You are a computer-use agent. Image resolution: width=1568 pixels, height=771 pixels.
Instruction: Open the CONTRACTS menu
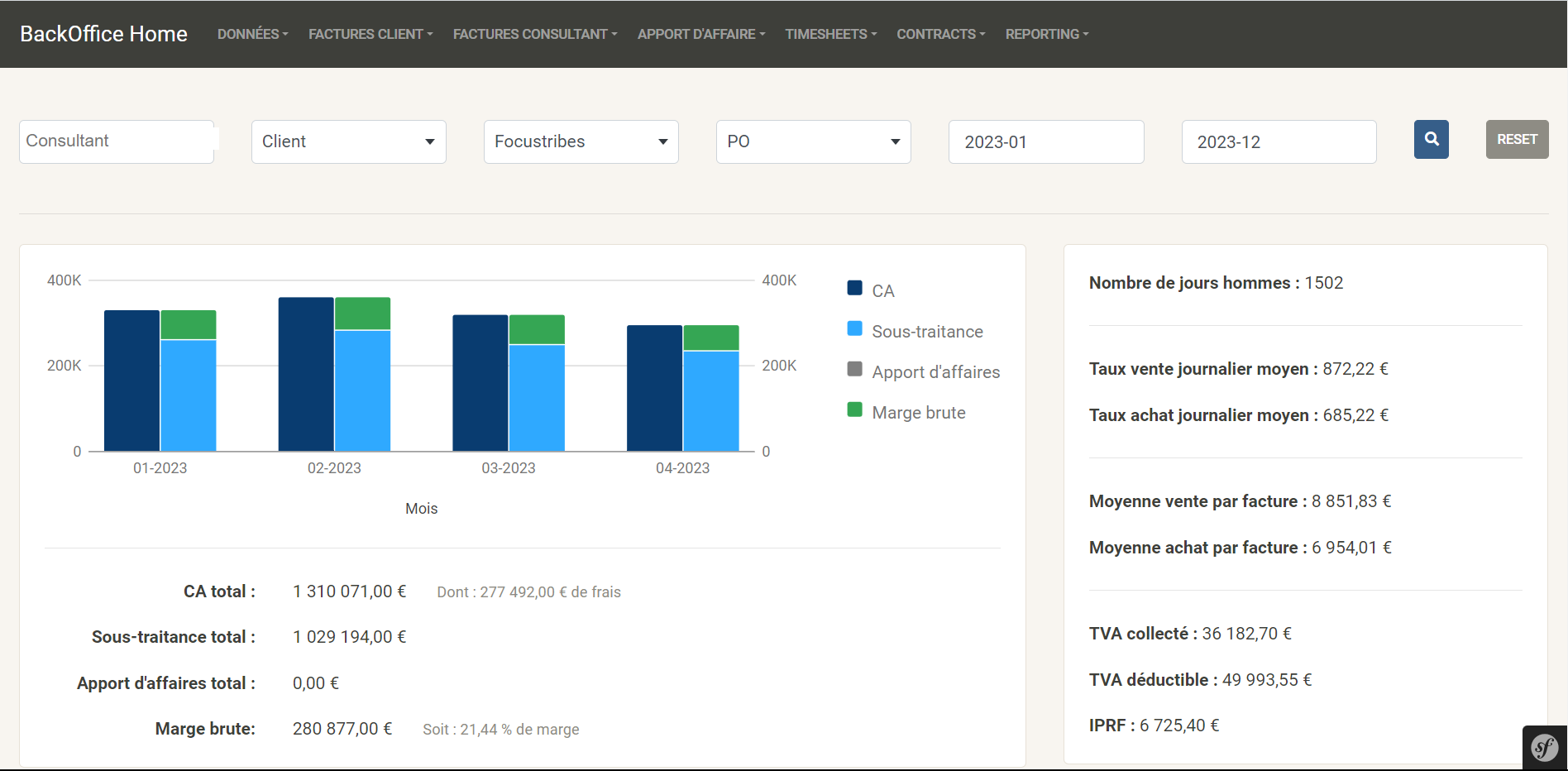941,34
